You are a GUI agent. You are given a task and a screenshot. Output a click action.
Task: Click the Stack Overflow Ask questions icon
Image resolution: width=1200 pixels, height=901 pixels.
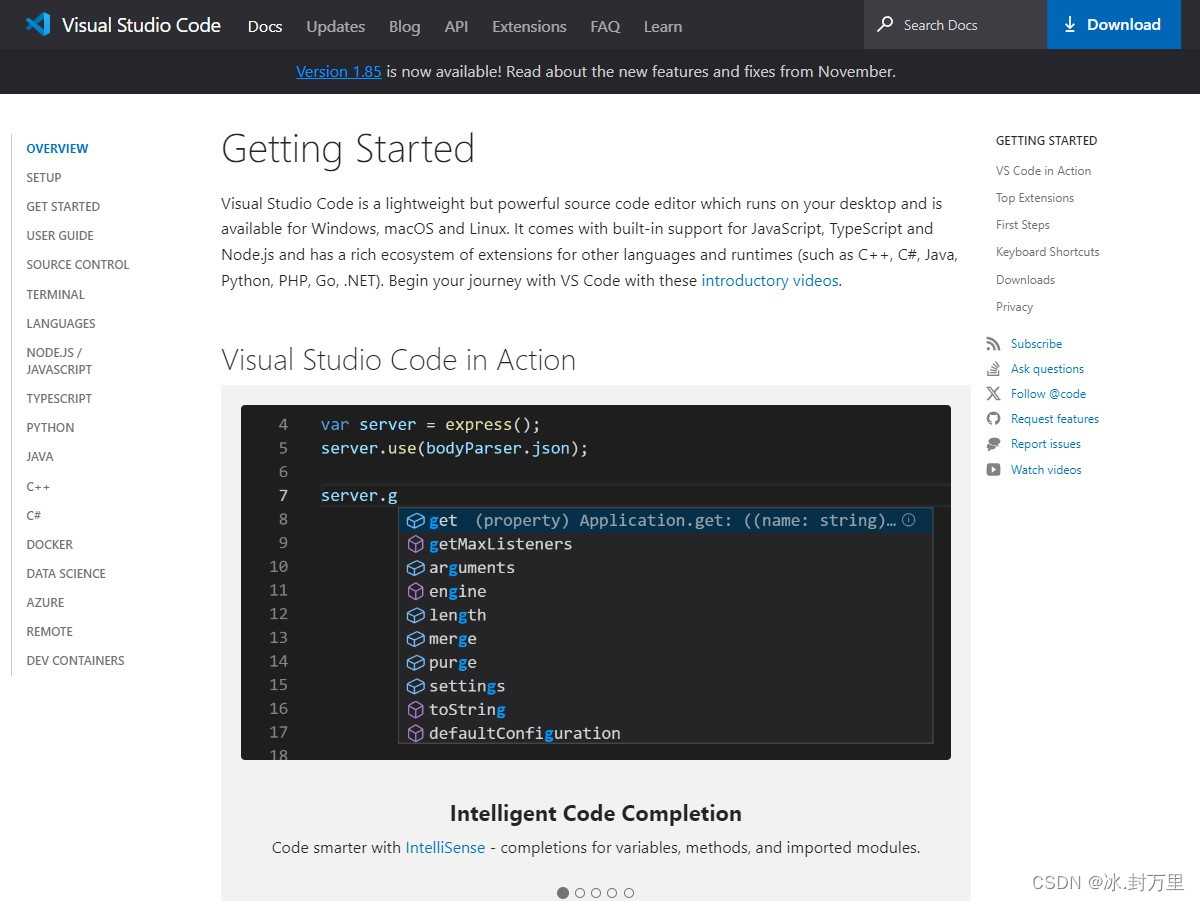[993, 369]
